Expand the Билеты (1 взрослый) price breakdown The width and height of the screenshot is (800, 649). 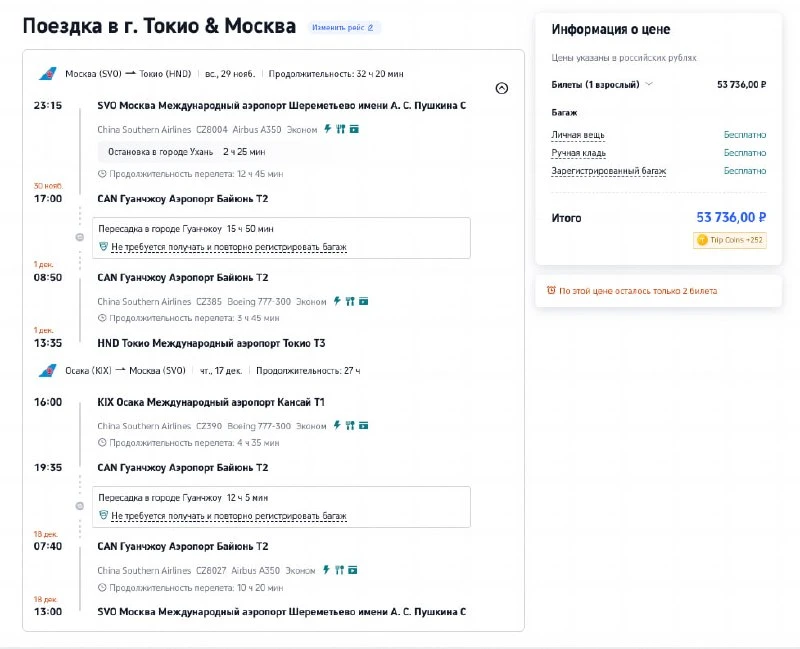649,84
